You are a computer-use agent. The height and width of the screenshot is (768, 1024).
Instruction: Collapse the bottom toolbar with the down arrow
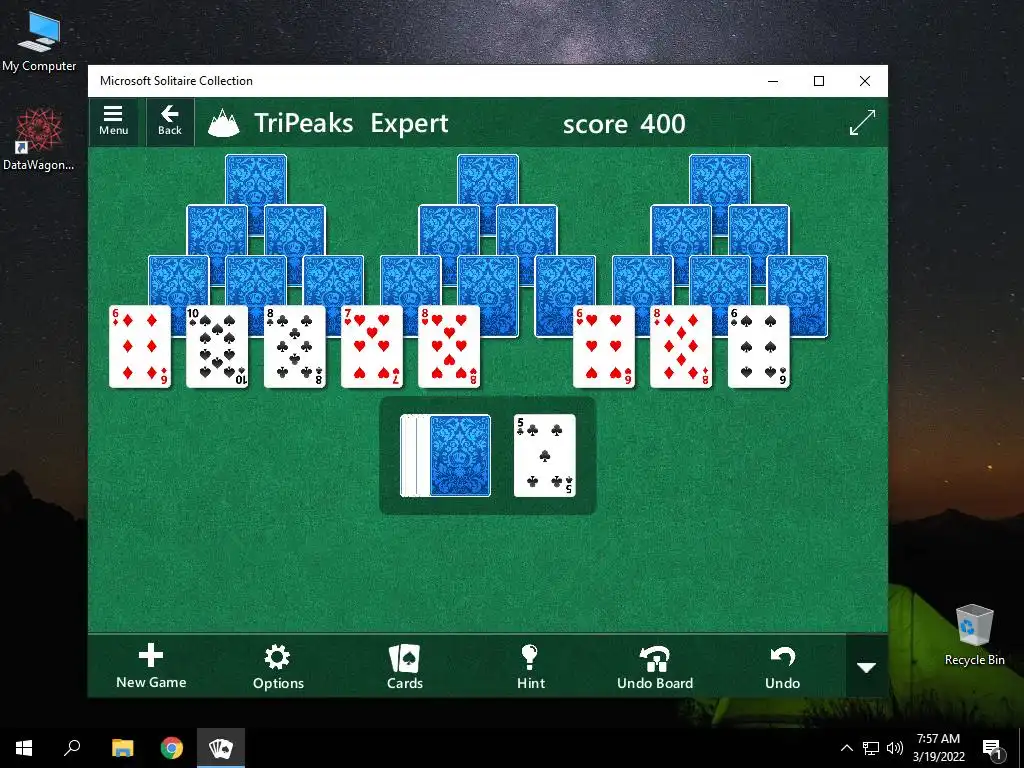(867, 667)
